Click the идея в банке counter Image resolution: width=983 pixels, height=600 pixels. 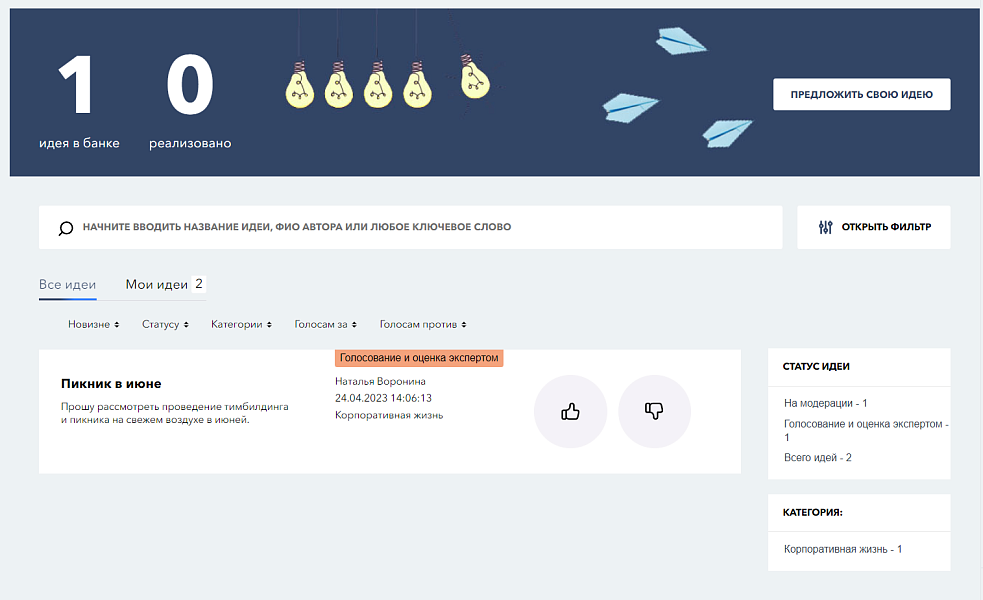coord(79,100)
